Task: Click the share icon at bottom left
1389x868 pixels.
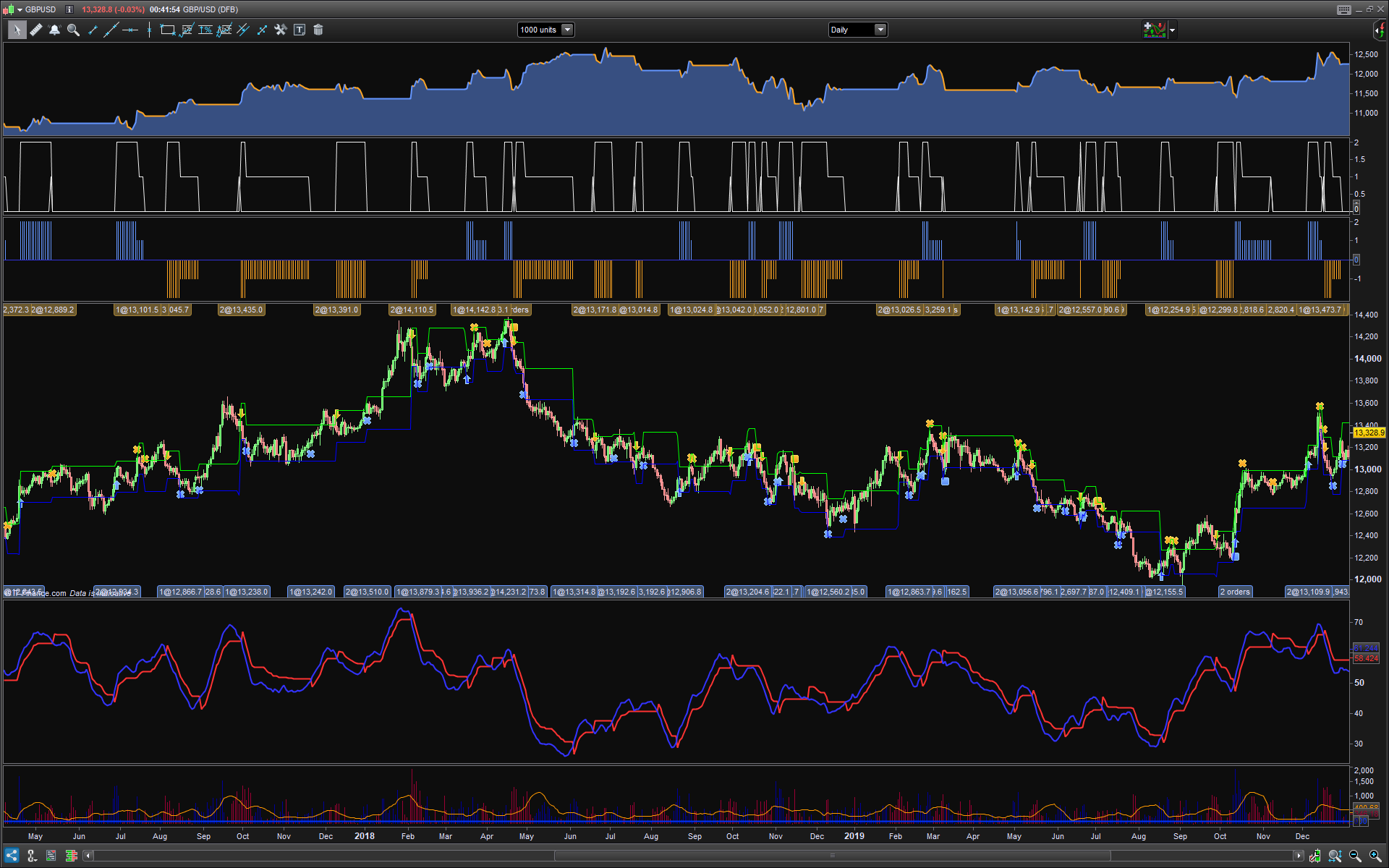Action: click(x=12, y=856)
